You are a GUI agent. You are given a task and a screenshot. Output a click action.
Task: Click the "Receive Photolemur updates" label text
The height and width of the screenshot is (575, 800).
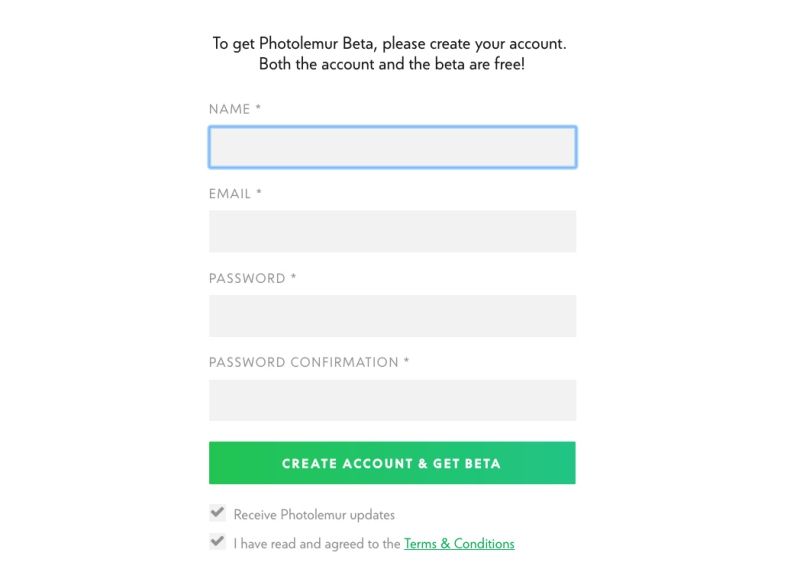[x=314, y=515]
